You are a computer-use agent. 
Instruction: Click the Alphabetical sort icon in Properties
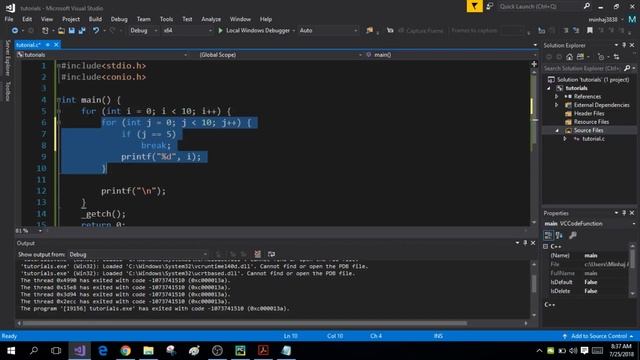(559, 235)
